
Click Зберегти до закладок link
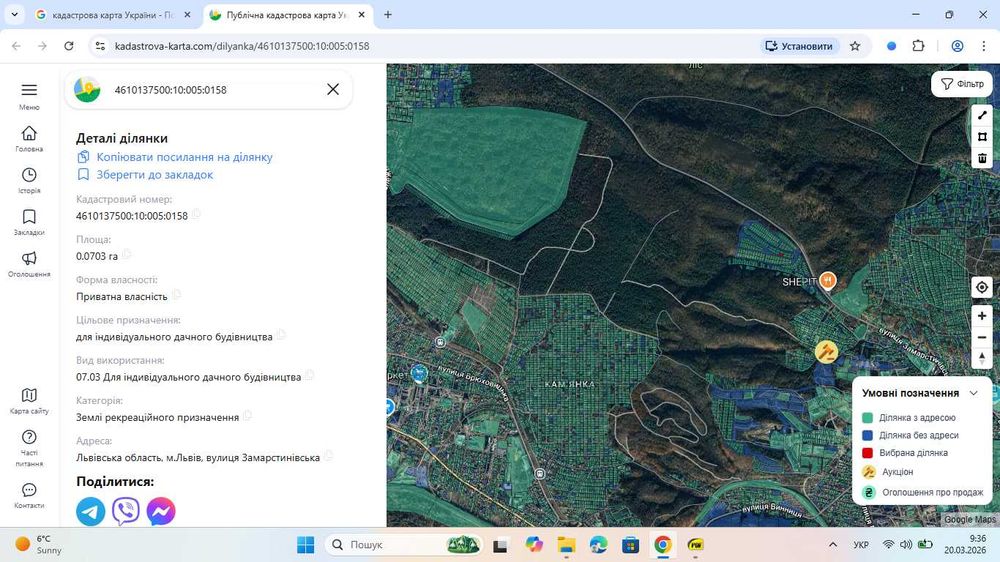tap(154, 175)
